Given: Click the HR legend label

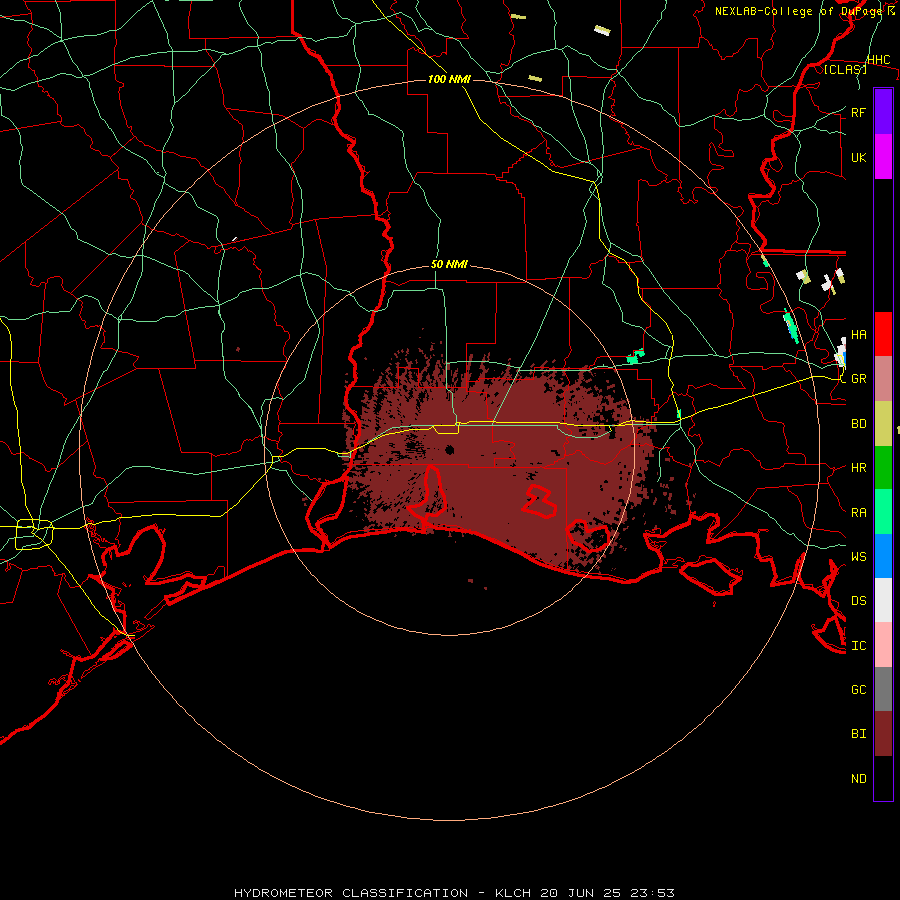Looking at the screenshot, I should 858,468.
